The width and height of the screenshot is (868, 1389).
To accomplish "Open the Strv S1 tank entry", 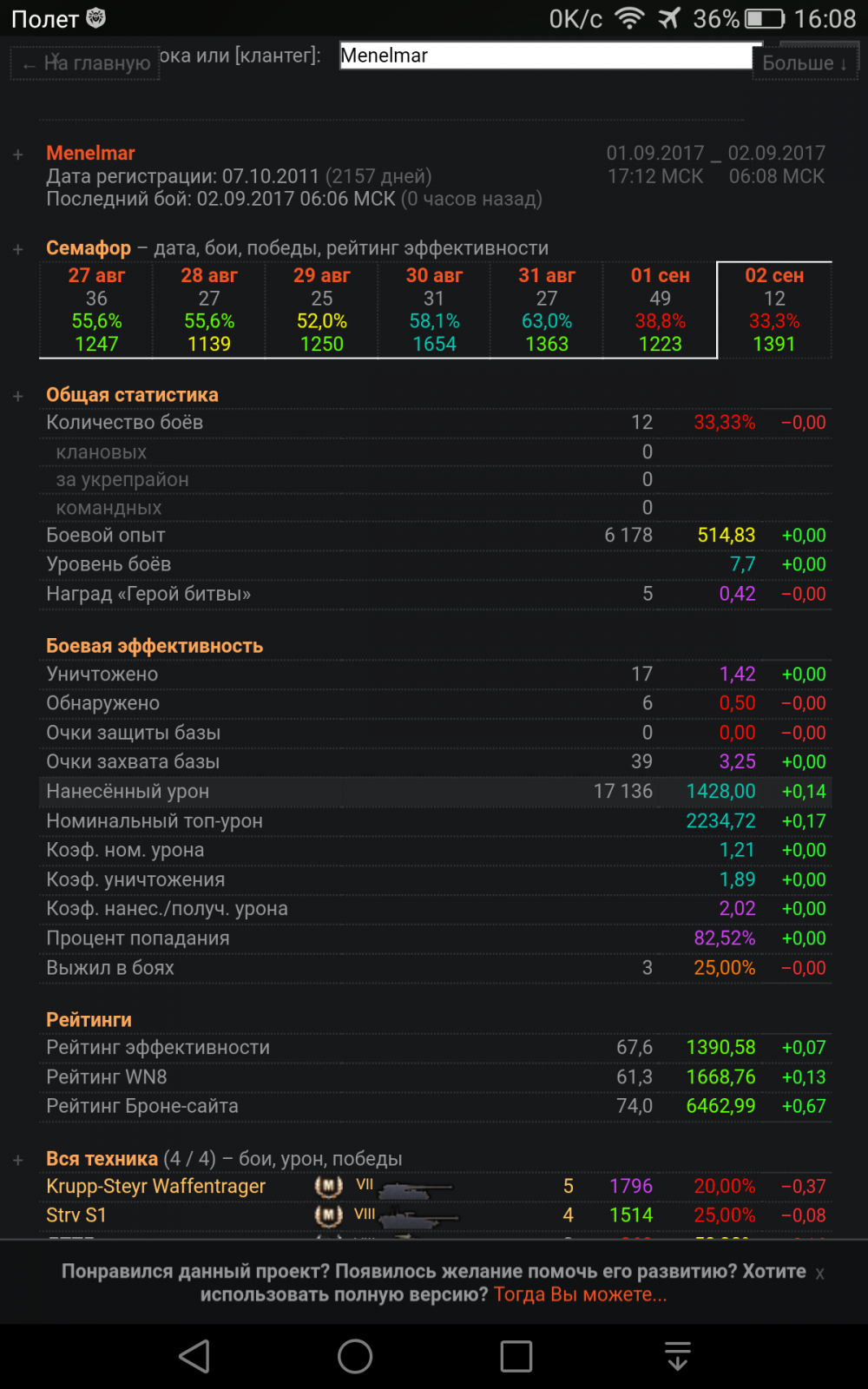I will [x=76, y=1215].
